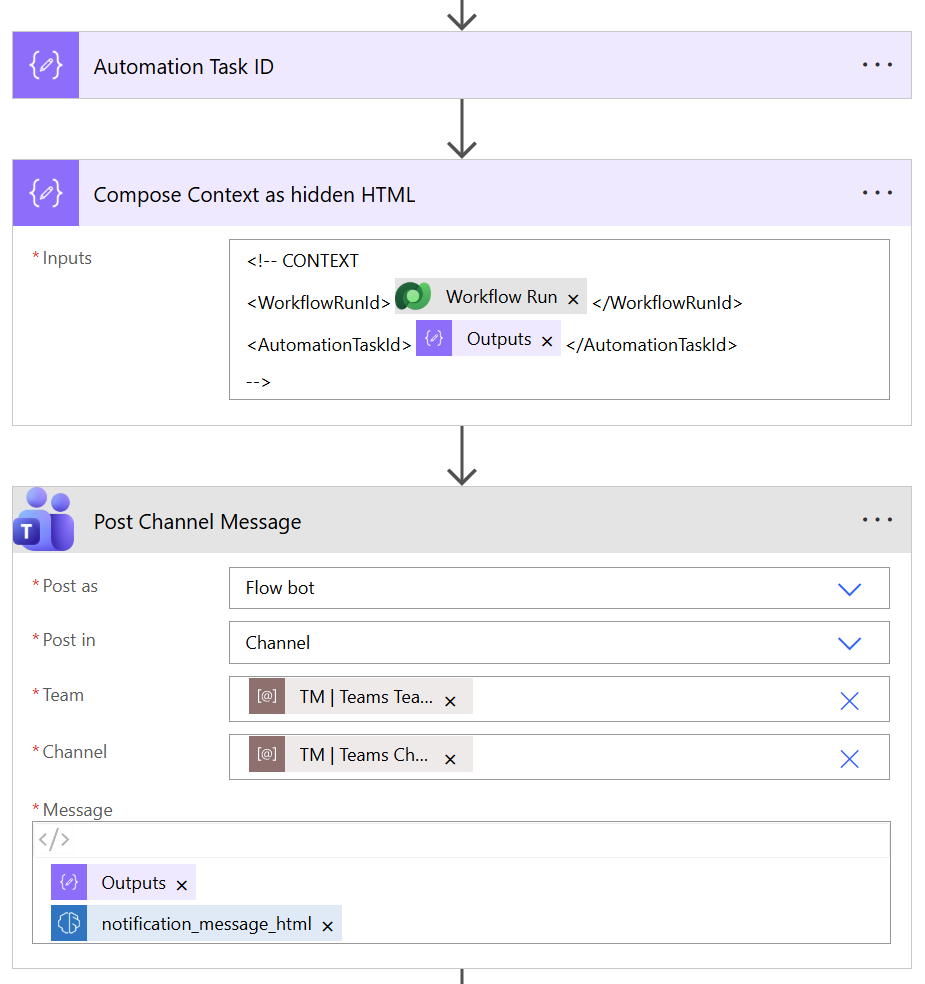Image resolution: width=925 pixels, height=984 pixels.
Task: Clear the Channel field selection
Action: 849,757
